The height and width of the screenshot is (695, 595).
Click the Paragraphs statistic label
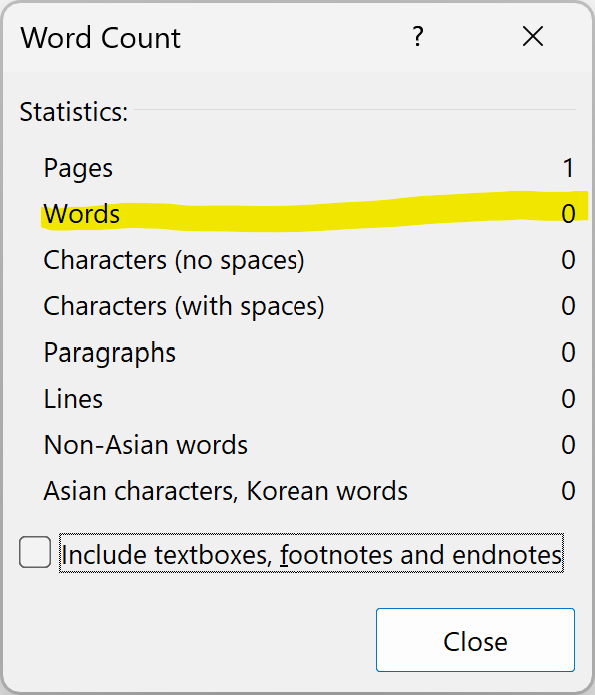click(x=110, y=353)
